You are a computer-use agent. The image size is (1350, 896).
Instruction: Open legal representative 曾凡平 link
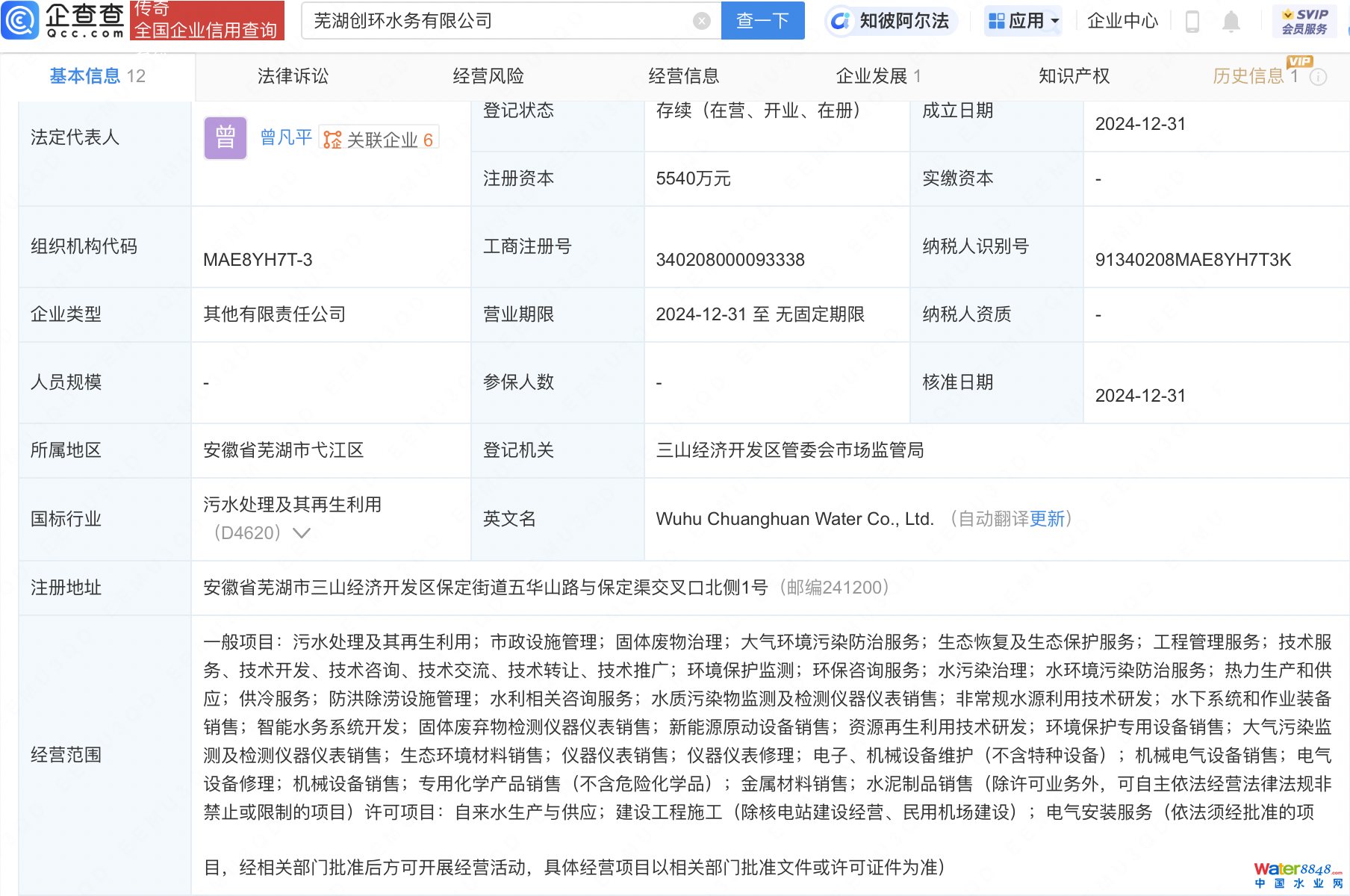(286, 138)
